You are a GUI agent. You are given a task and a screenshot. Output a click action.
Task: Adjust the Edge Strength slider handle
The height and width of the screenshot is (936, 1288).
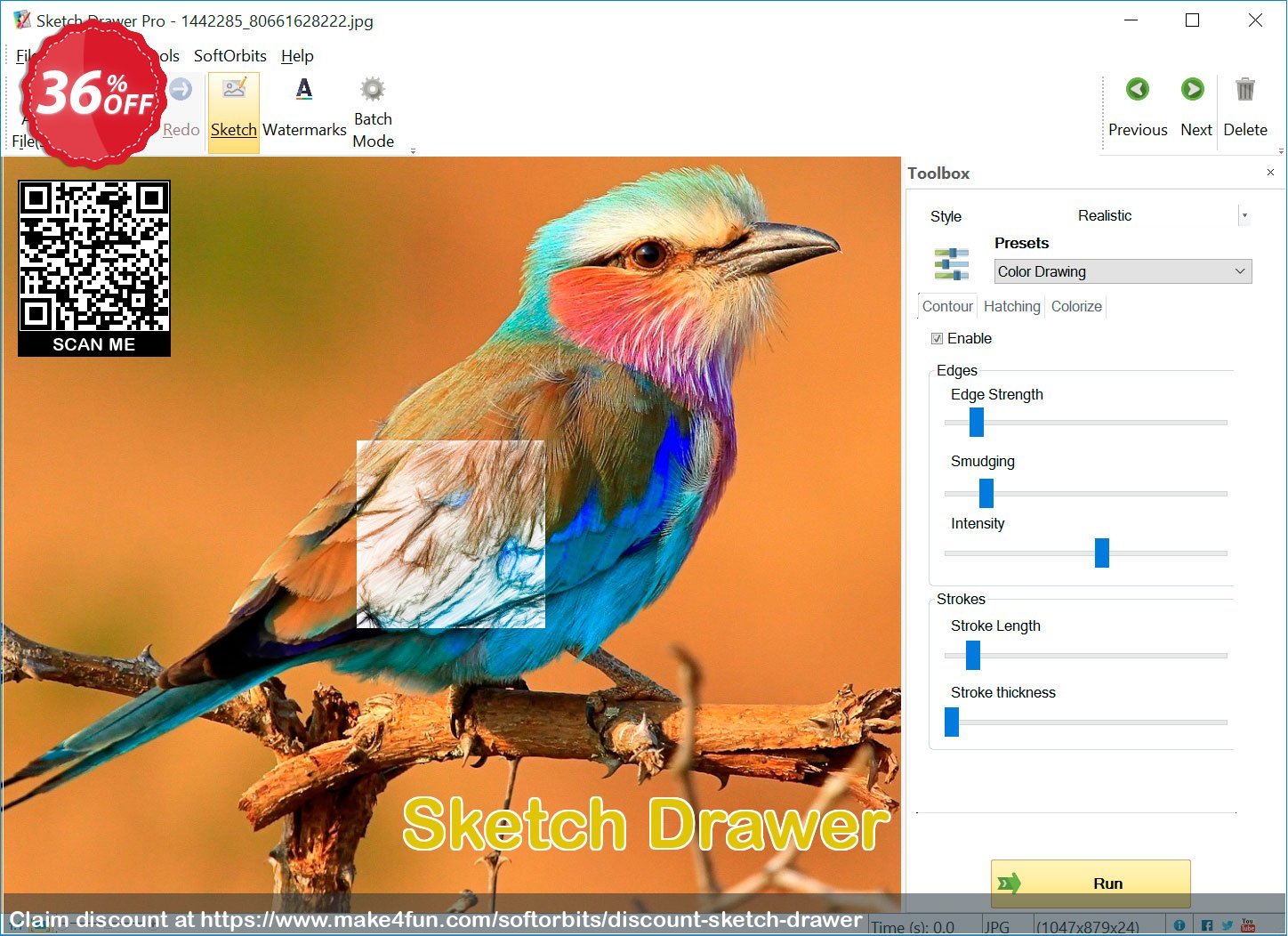point(977,422)
